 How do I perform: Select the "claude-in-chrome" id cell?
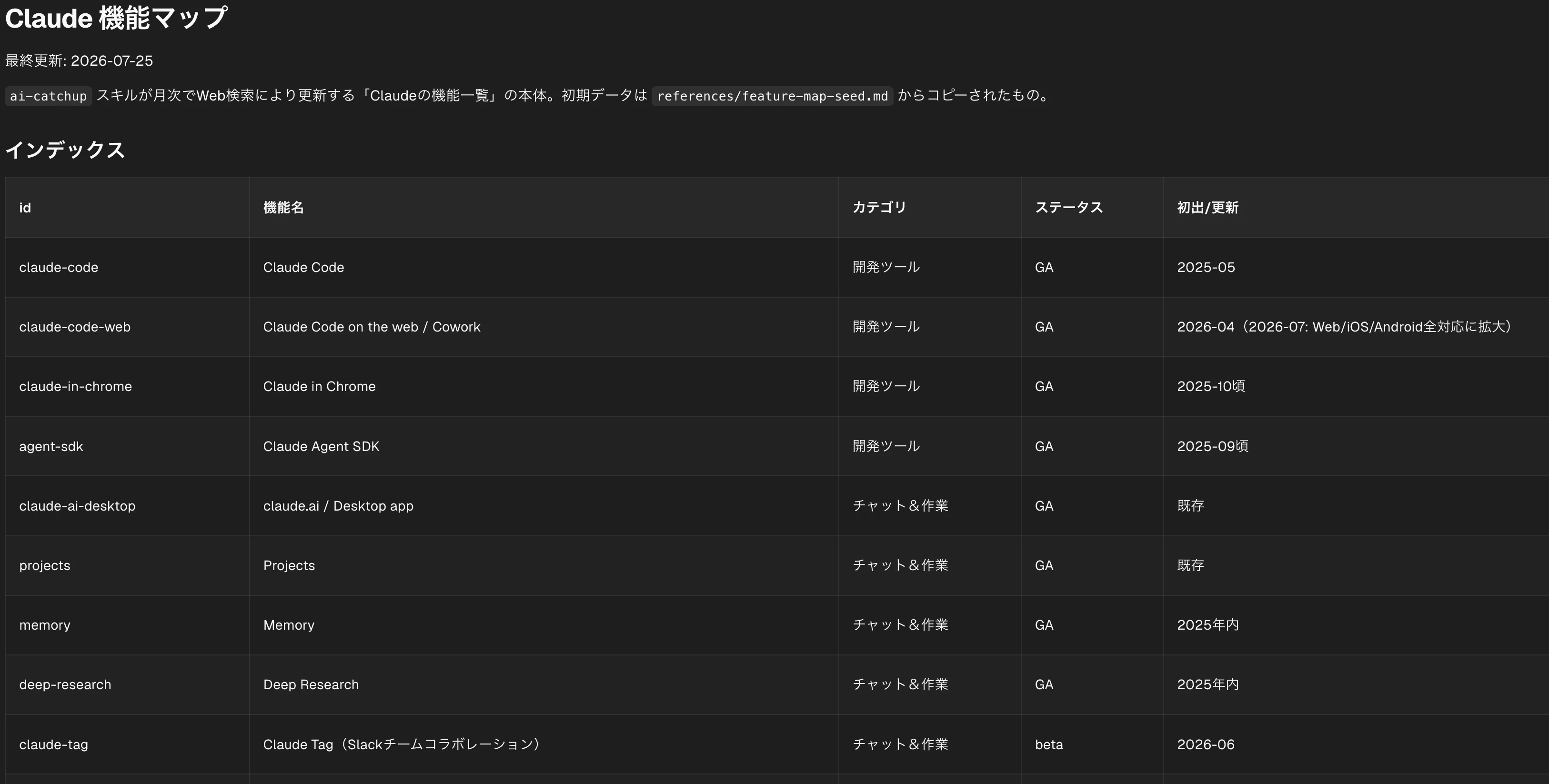coord(75,386)
